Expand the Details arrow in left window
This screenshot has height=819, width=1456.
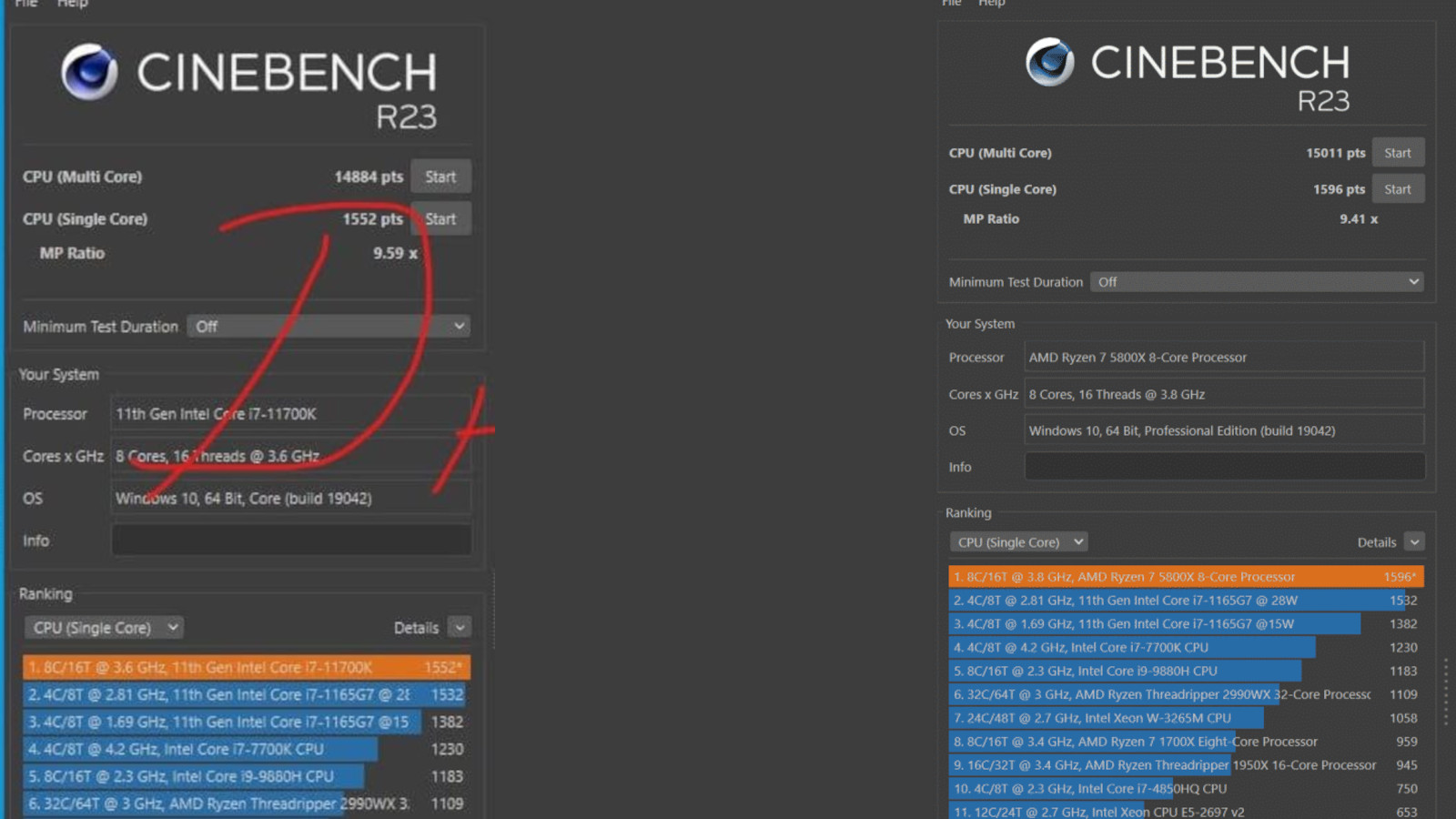[460, 628]
